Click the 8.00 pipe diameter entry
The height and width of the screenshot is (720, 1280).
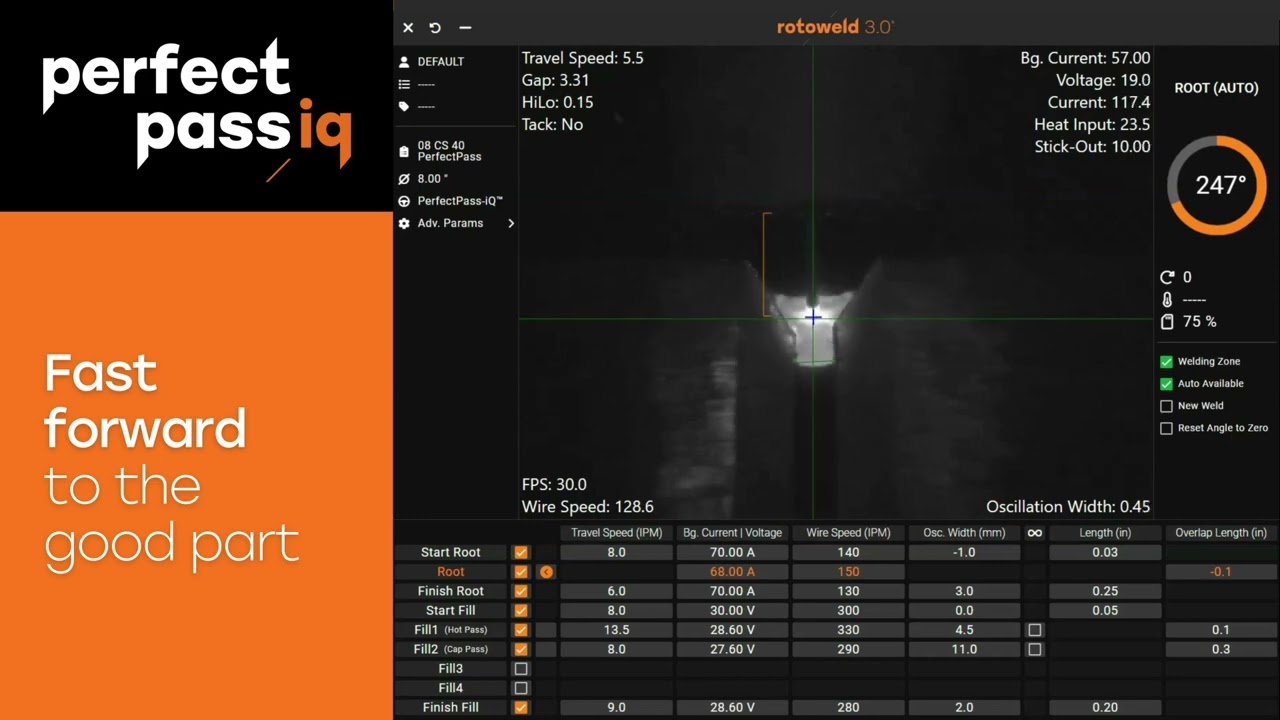pyautogui.click(x=432, y=179)
